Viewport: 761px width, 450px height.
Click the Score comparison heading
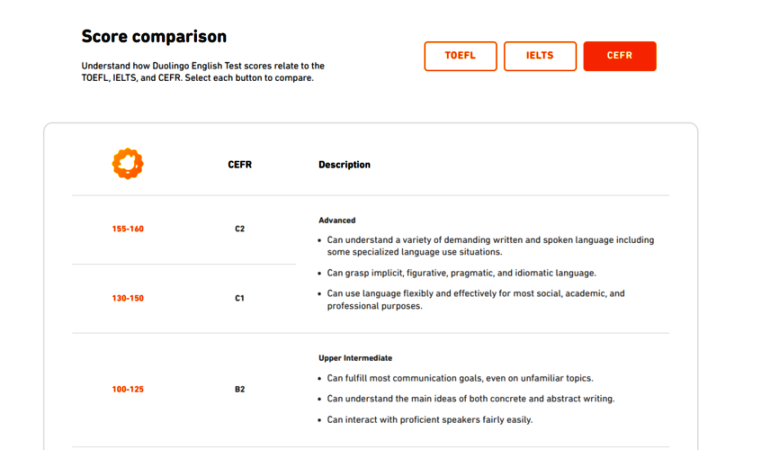[x=153, y=37]
